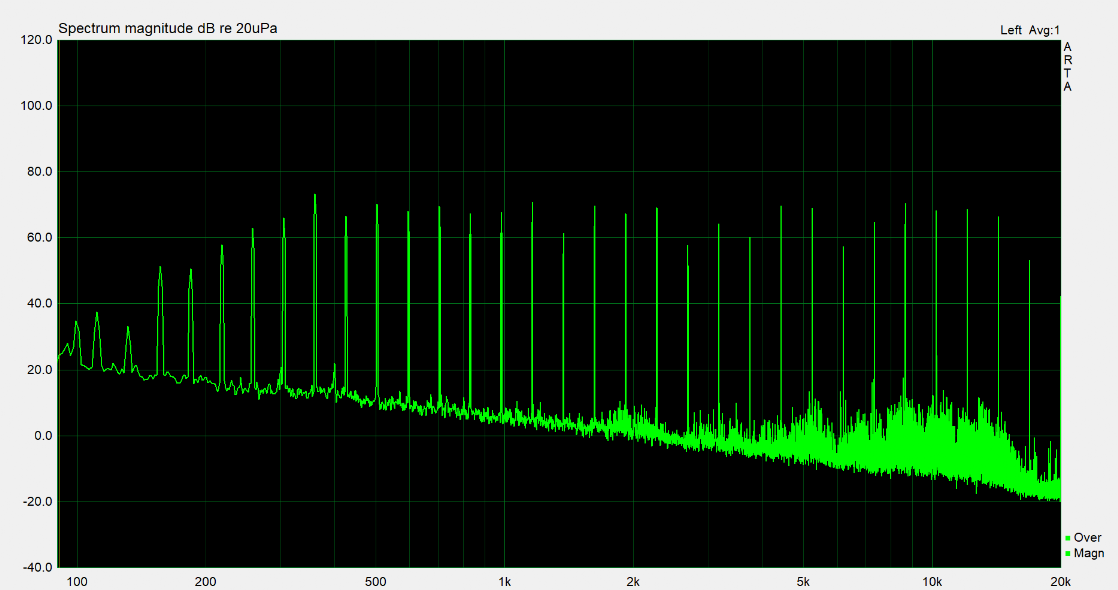Select the 40.0 y-axis label
This screenshot has height=590, width=1118.
point(40,303)
